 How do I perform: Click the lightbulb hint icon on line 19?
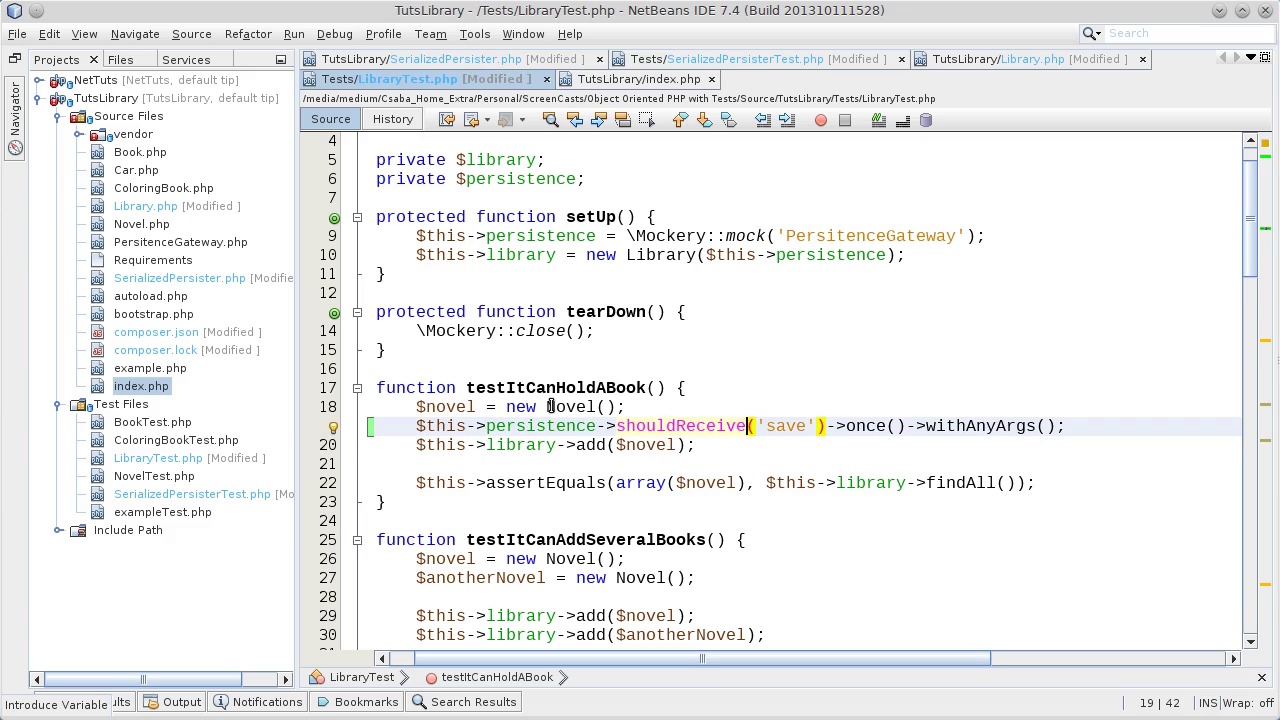tap(333, 426)
